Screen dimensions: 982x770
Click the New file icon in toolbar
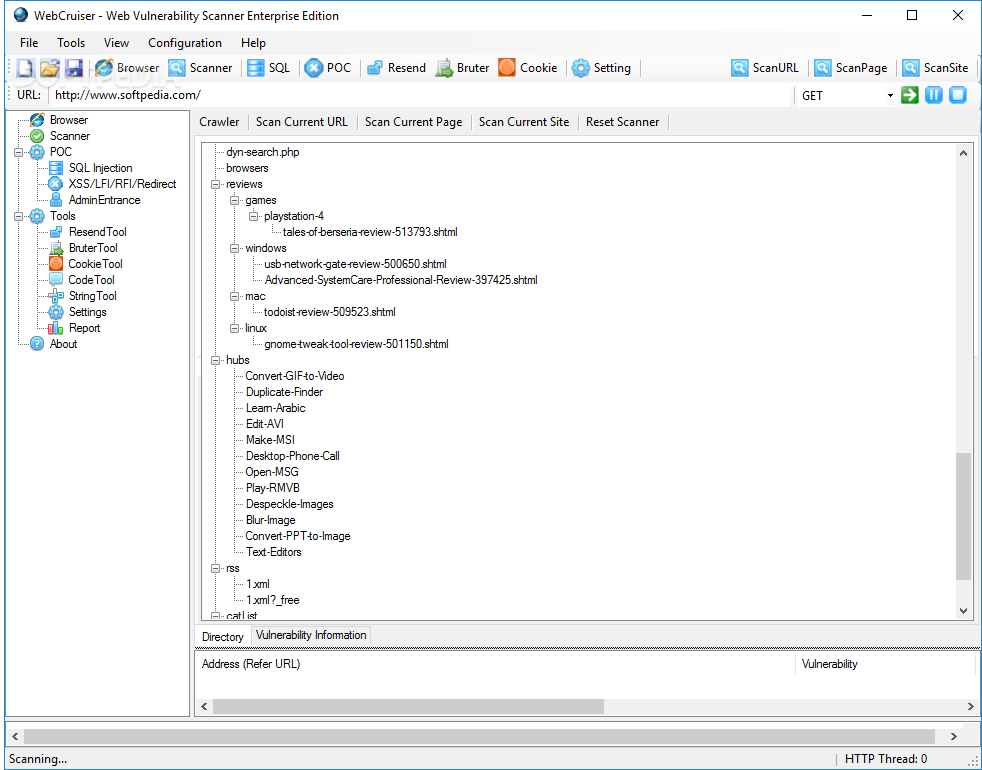click(x=25, y=68)
